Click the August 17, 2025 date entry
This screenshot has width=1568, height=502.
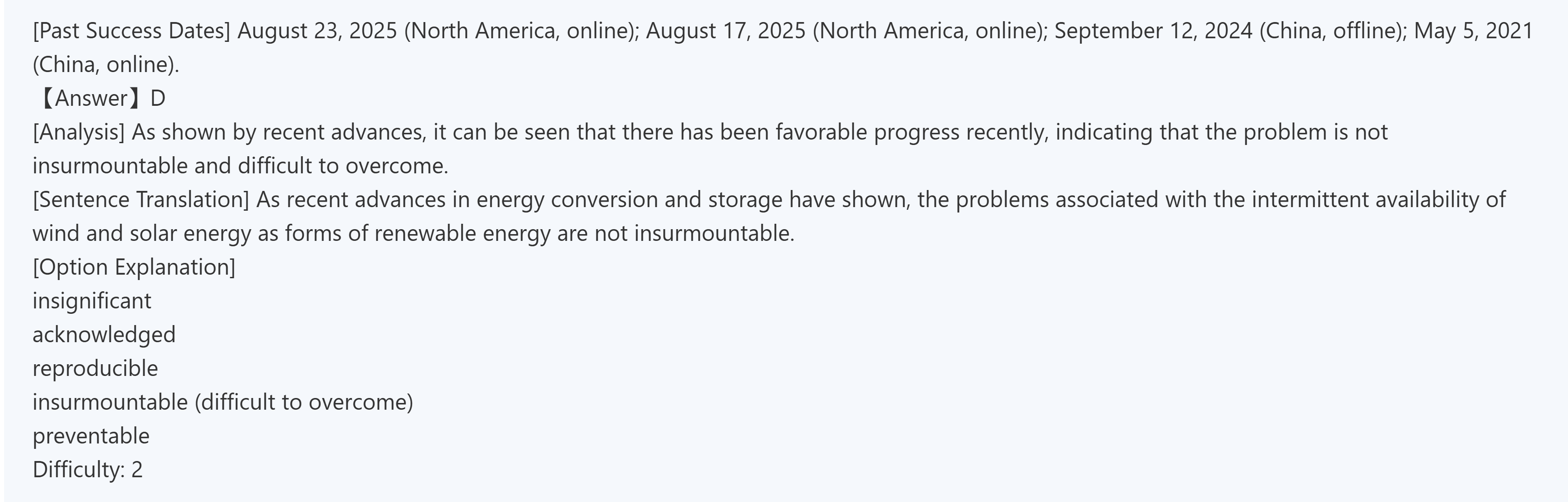[726, 31]
